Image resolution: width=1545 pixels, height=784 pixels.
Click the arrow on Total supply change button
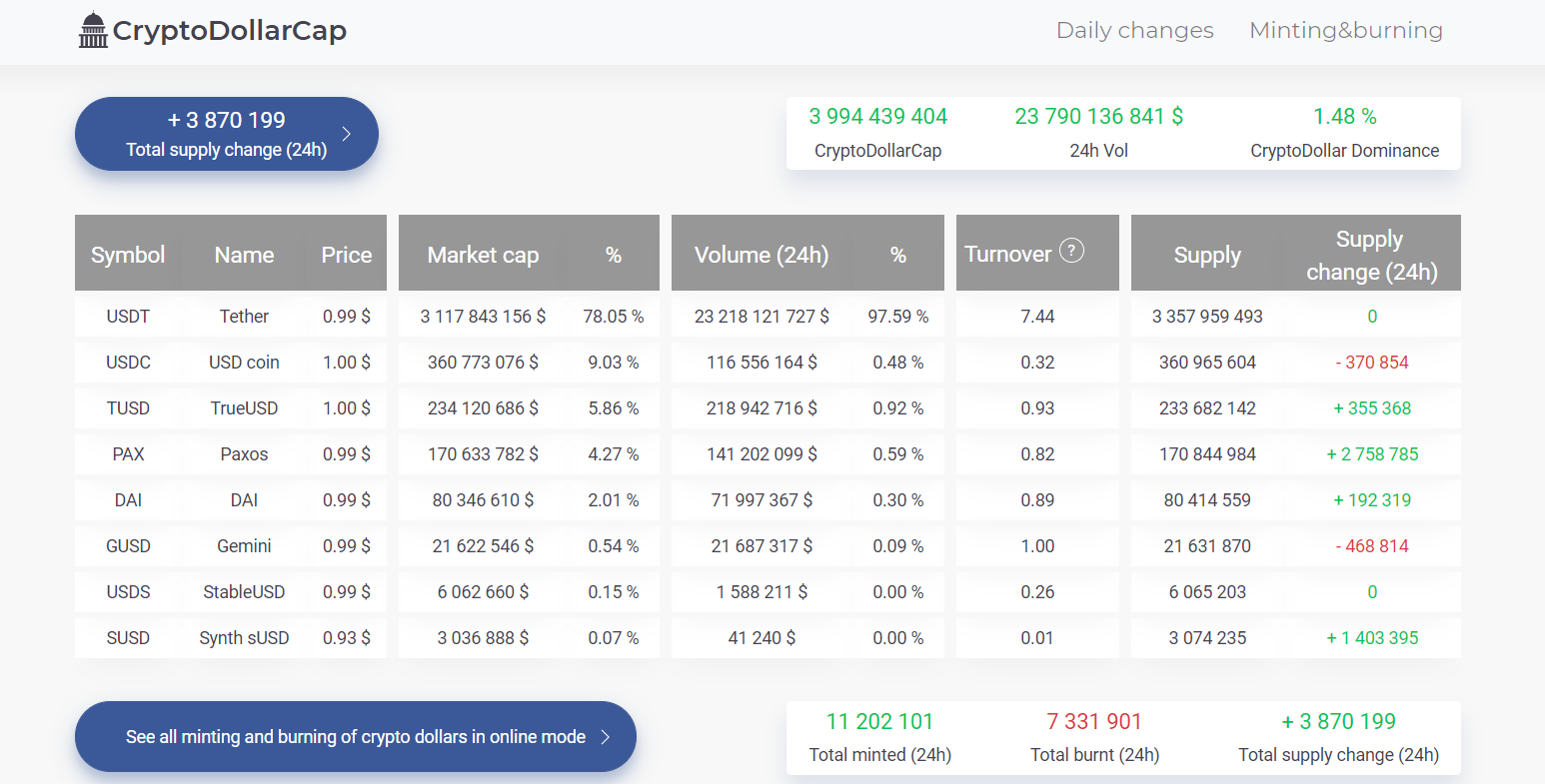(347, 134)
